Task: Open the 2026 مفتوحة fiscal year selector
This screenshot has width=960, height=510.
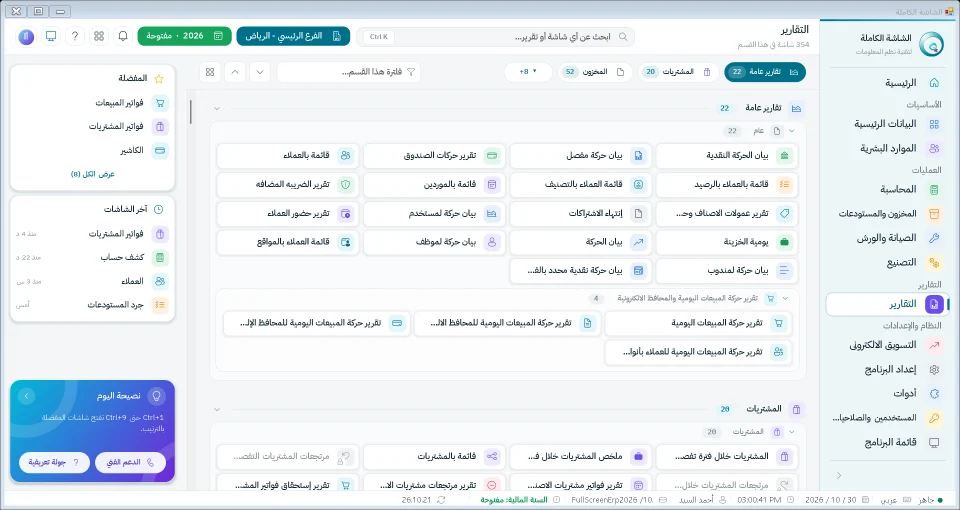Action: click(184, 36)
